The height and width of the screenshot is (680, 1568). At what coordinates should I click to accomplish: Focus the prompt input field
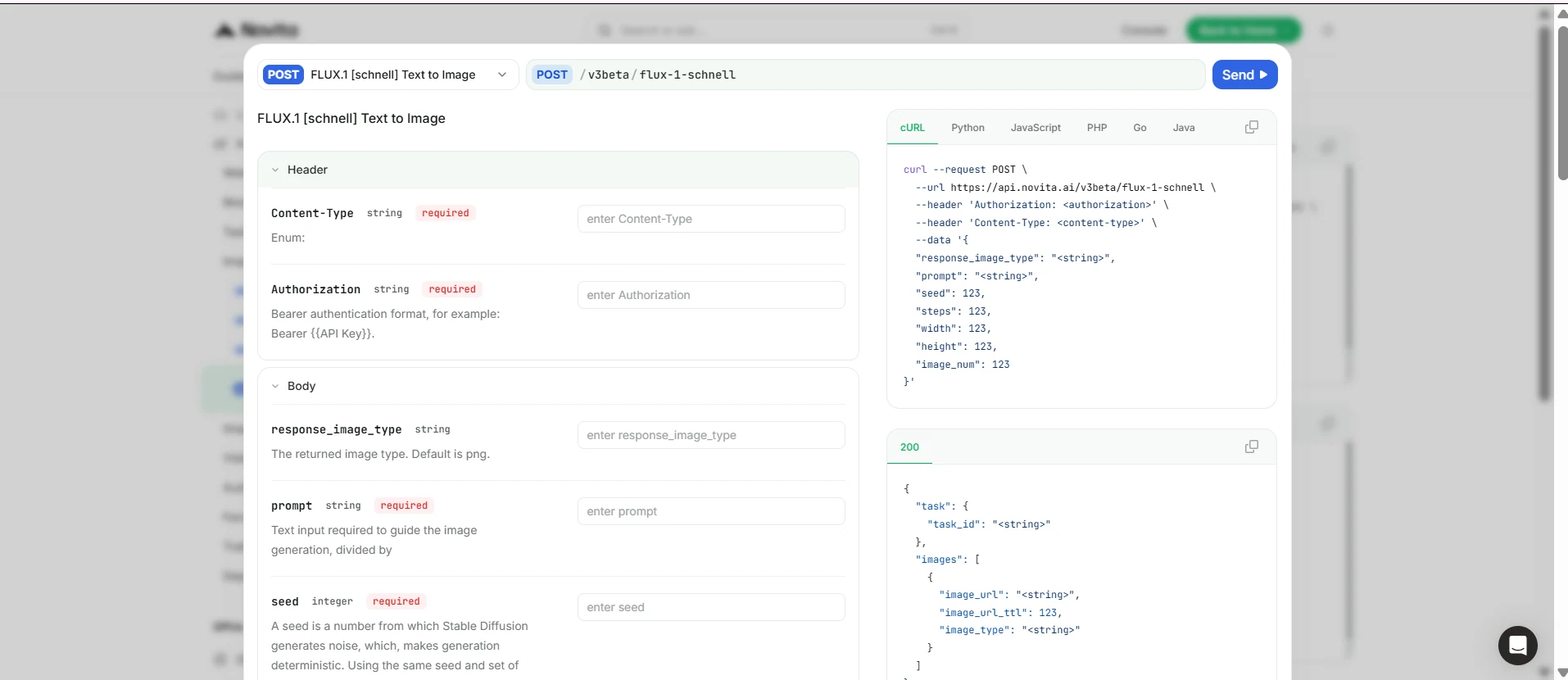click(711, 511)
